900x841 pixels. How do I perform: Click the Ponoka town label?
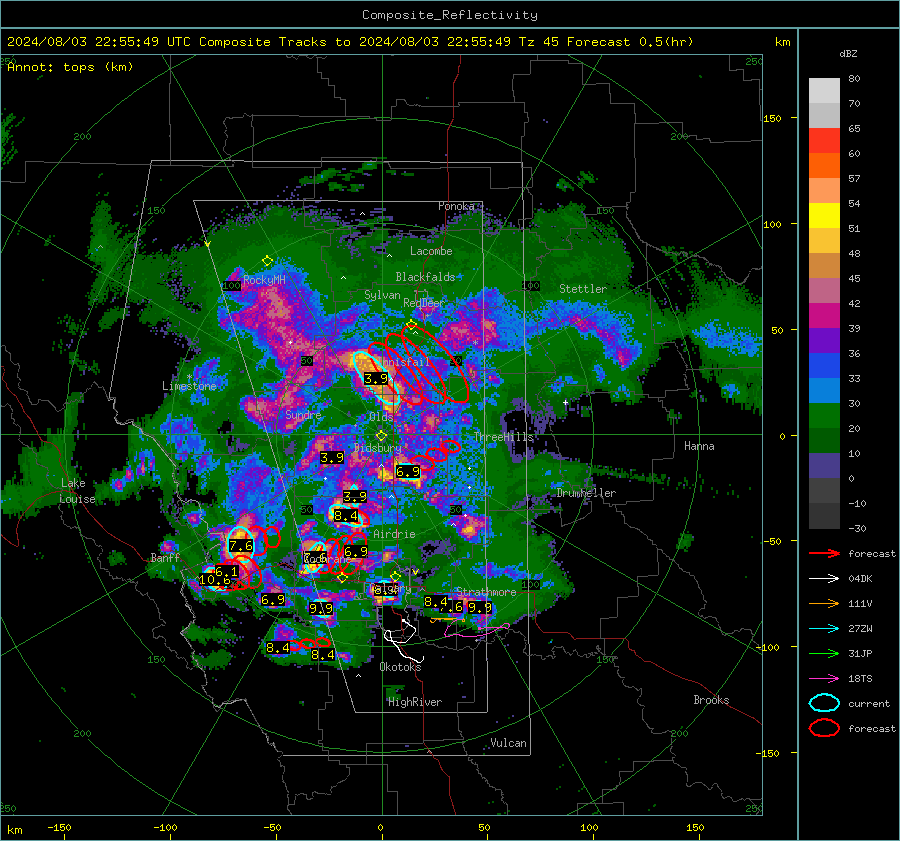pyautogui.click(x=456, y=206)
